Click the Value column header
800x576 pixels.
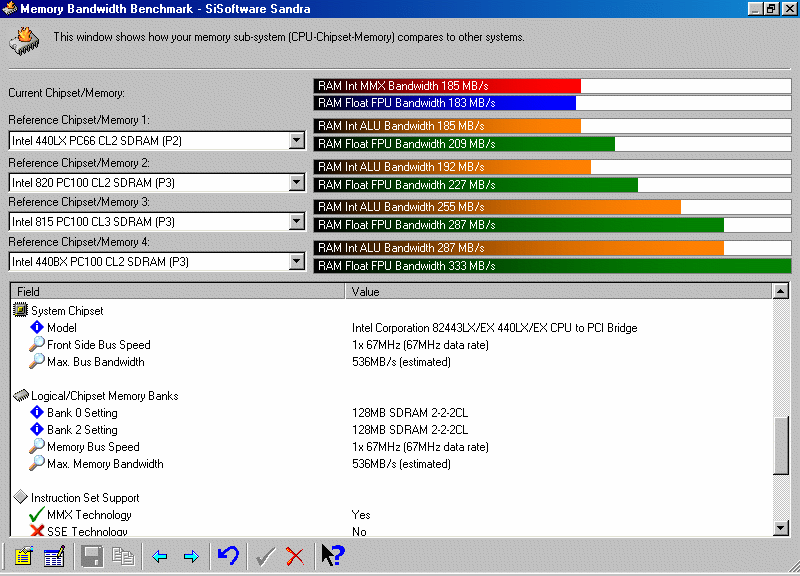point(559,291)
